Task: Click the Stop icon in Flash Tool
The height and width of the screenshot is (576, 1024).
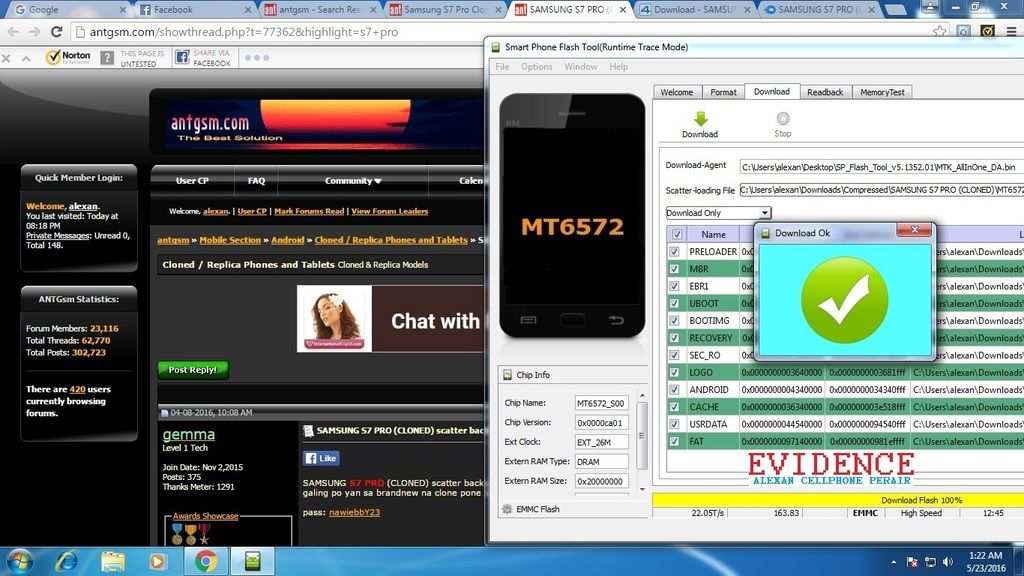Action: [782, 119]
